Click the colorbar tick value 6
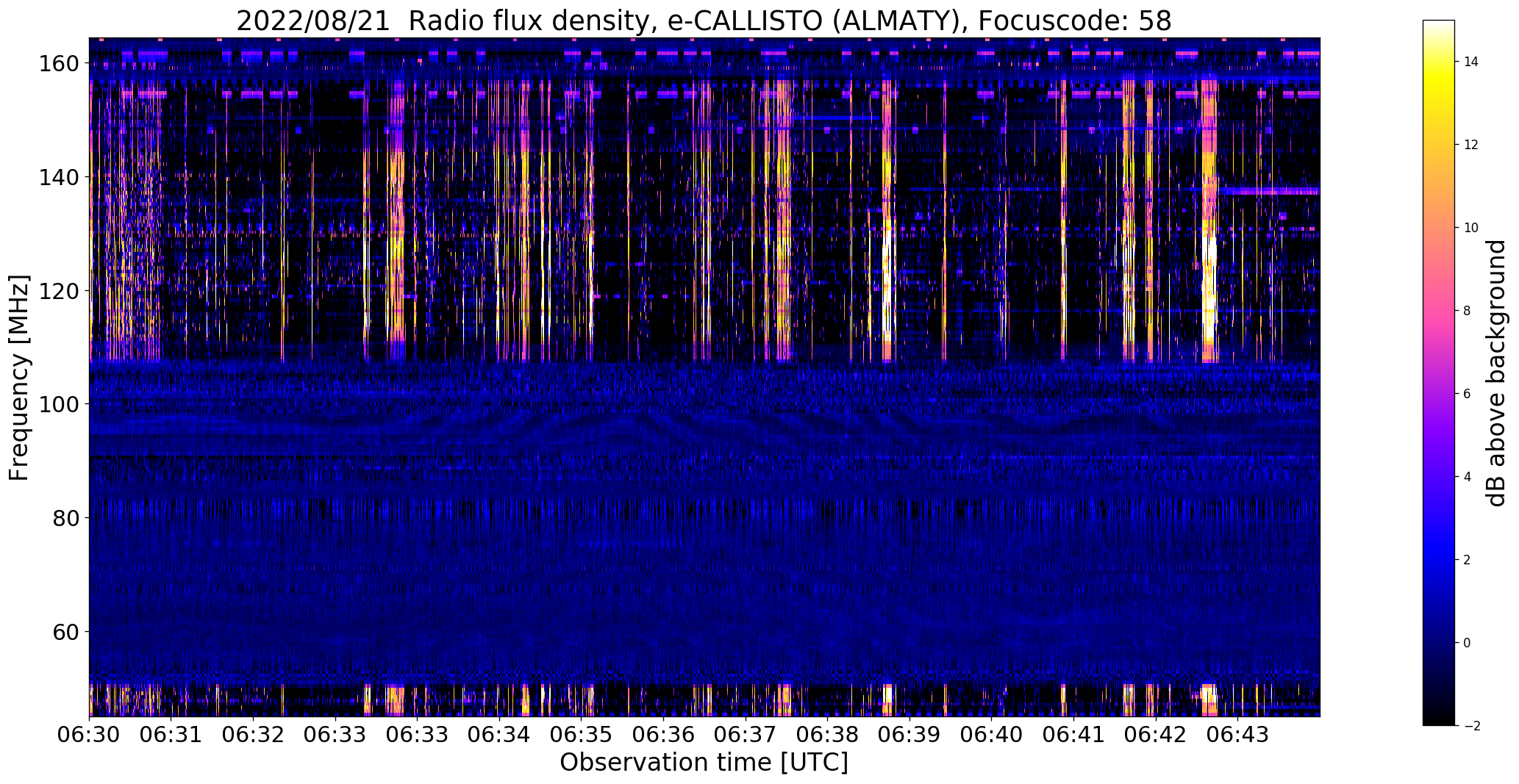 click(1467, 394)
